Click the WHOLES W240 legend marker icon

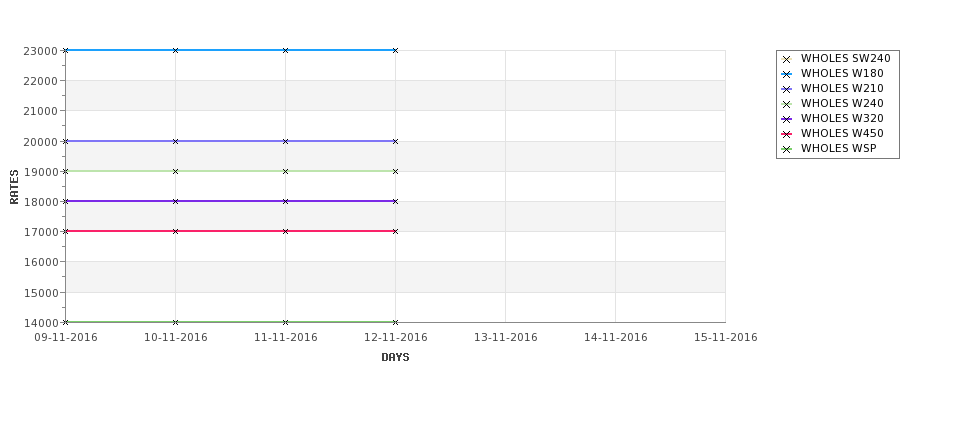(786, 104)
